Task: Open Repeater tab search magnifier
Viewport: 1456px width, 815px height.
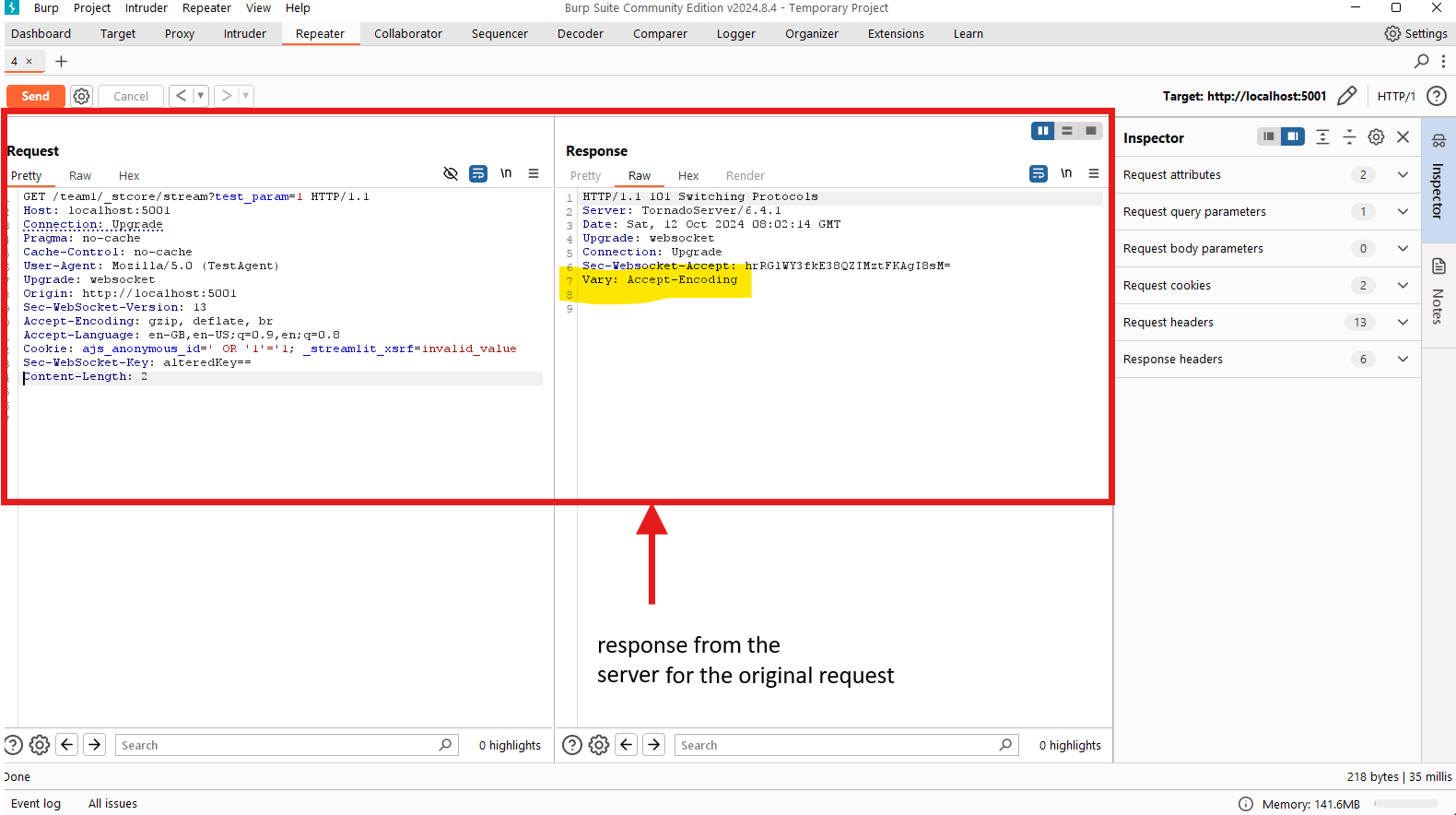Action: [1421, 61]
